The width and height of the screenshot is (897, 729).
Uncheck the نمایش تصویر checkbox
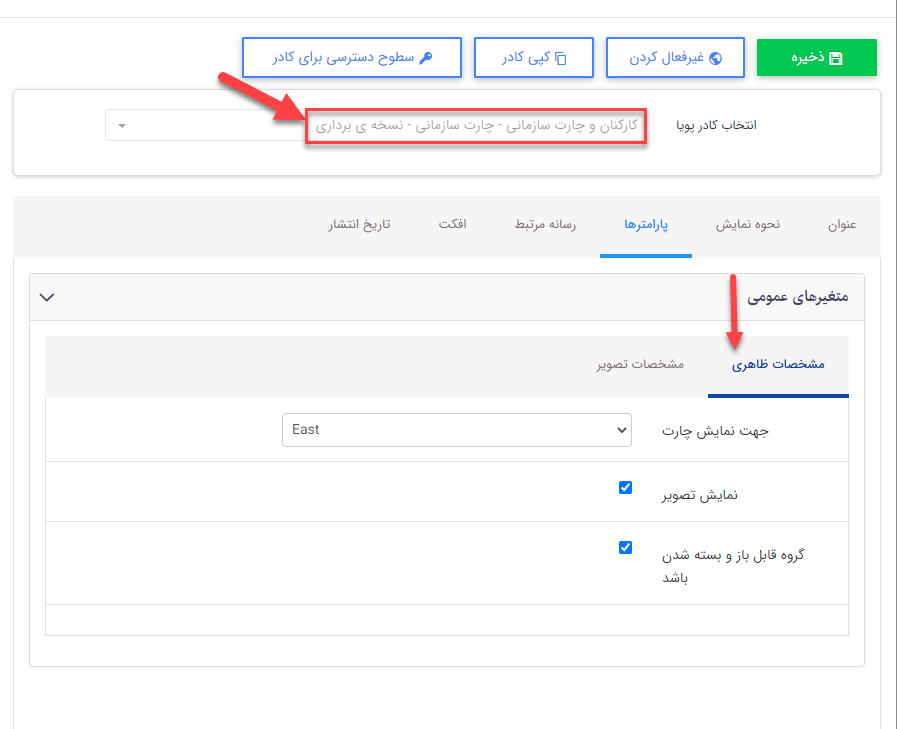(x=625, y=487)
